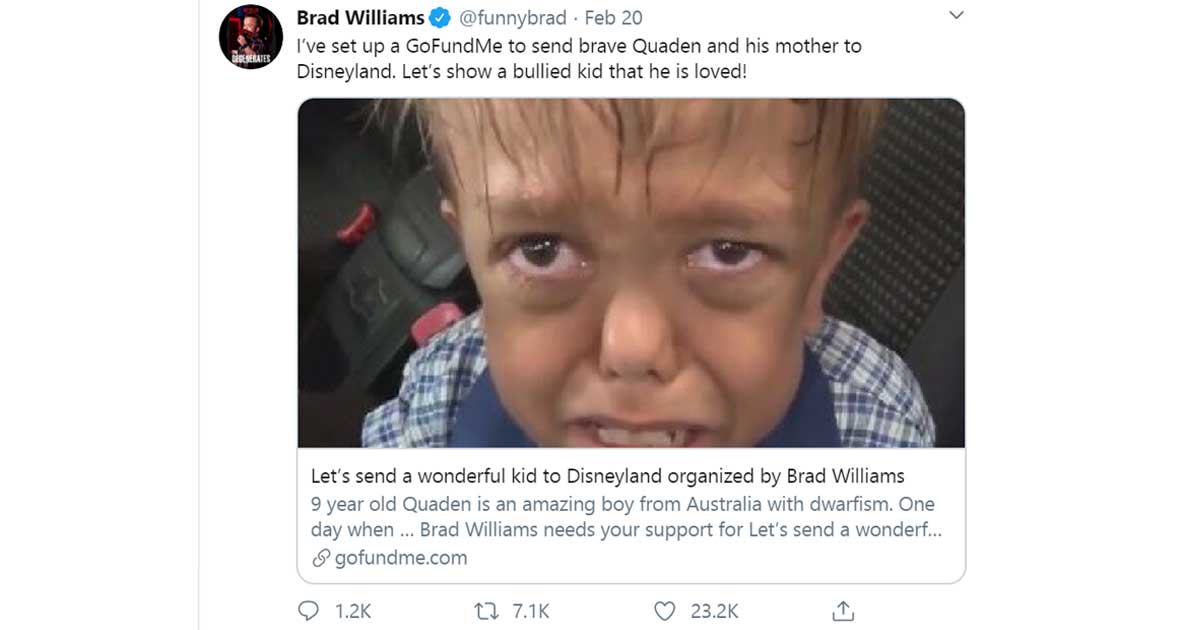Click the share tweet upload icon
The width and height of the screenshot is (1200, 630).
pyautogui.click(x=843, y=610)
